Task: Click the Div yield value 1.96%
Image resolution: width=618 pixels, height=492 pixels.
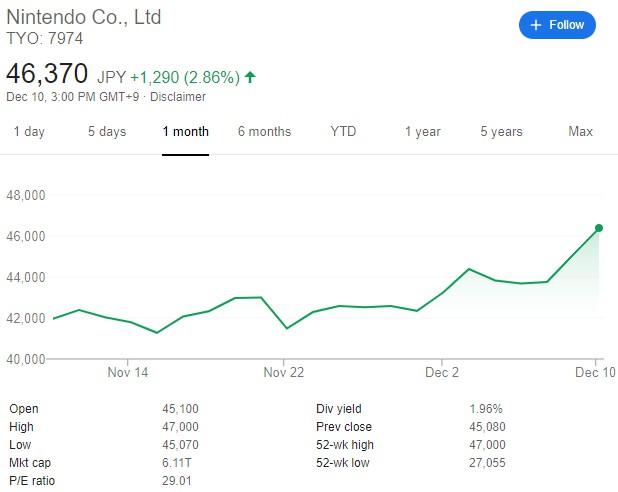Action: click(486, 408)
